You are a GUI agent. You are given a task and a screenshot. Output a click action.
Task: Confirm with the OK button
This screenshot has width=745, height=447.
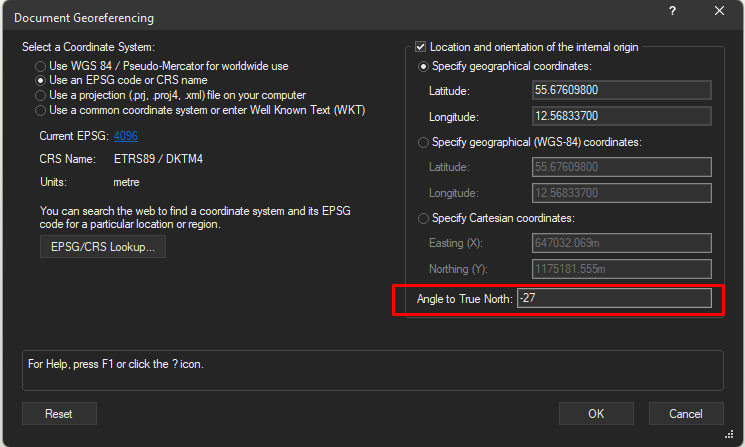click(x=596, y=414)
